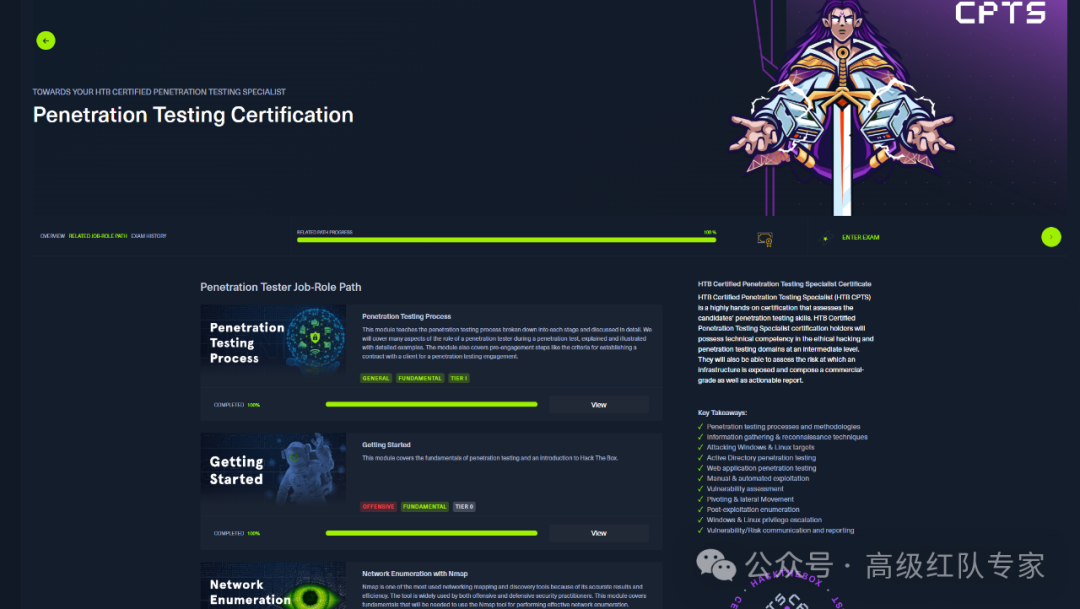Screen dimensions: 1080x609
Task: Click the TIER I tag
Action: [459, 378]
